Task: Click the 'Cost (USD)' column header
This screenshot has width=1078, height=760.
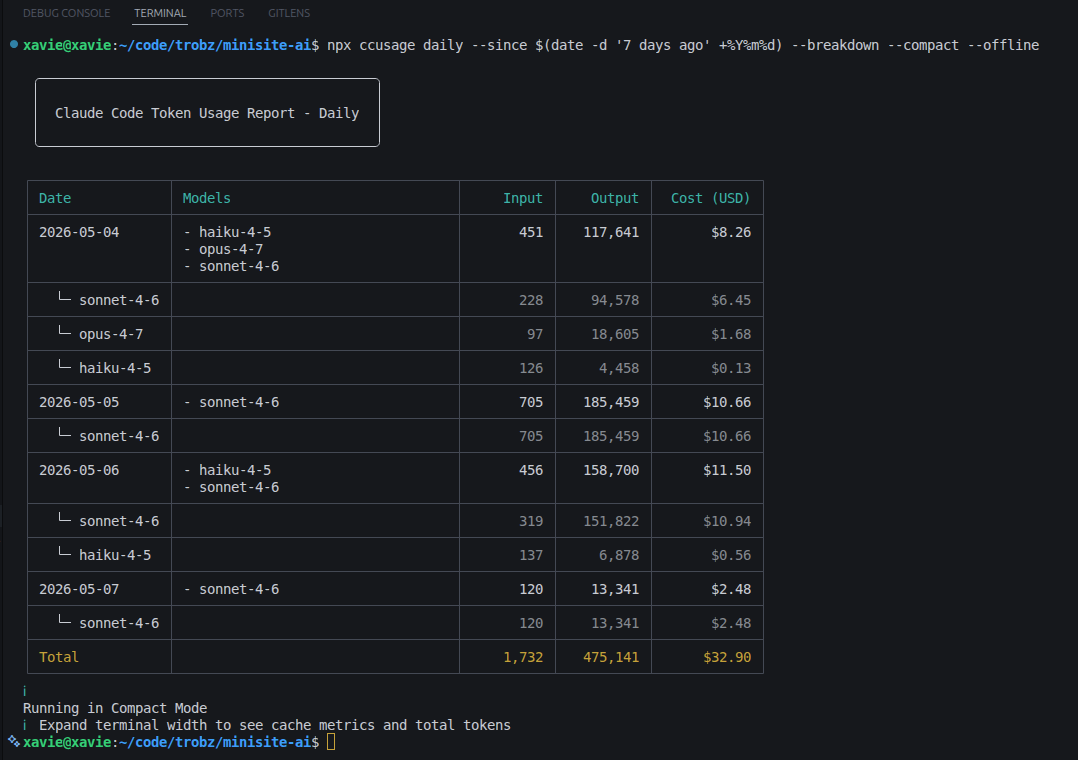Action: pos(710,198)
